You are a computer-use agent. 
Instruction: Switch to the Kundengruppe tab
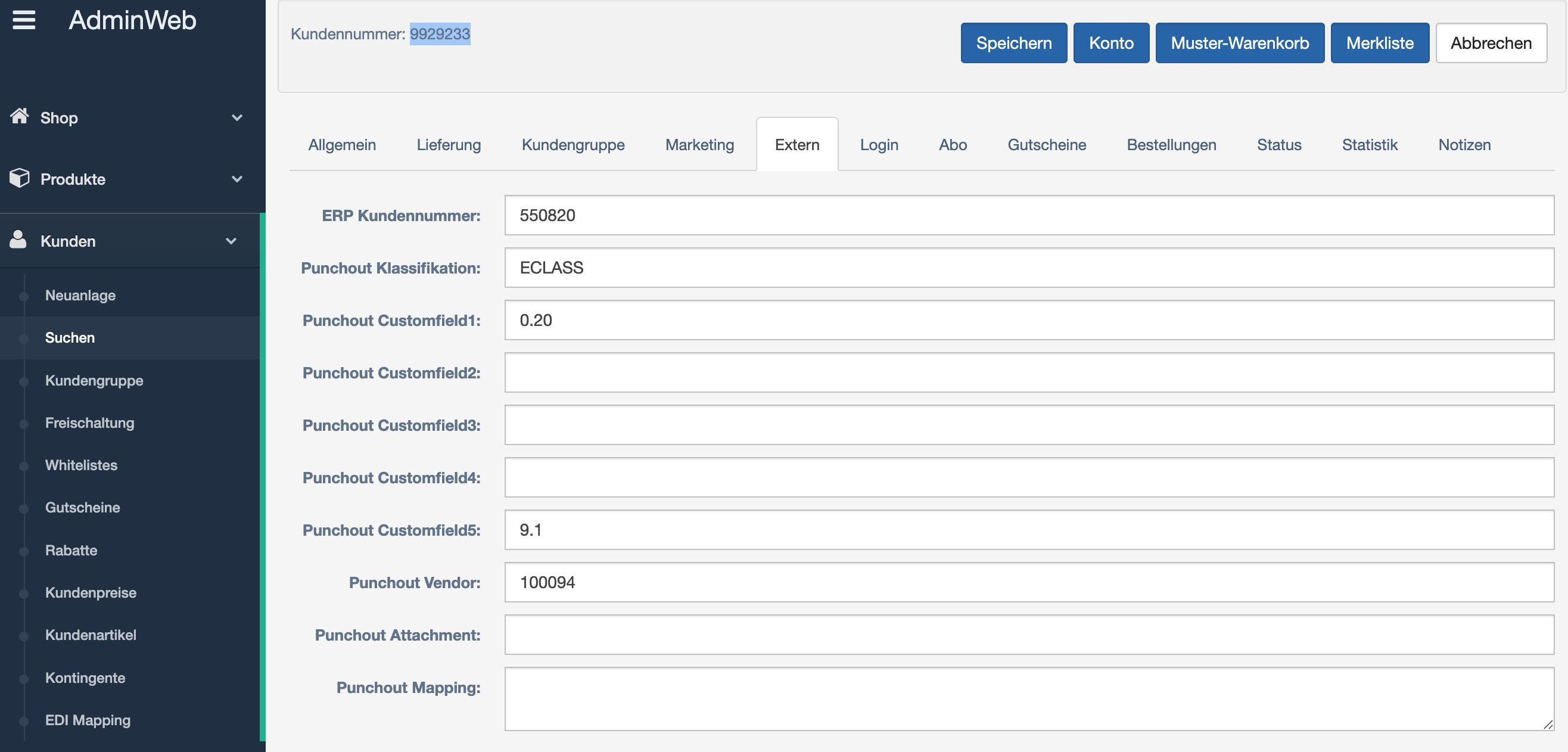[x=573, y=145]
